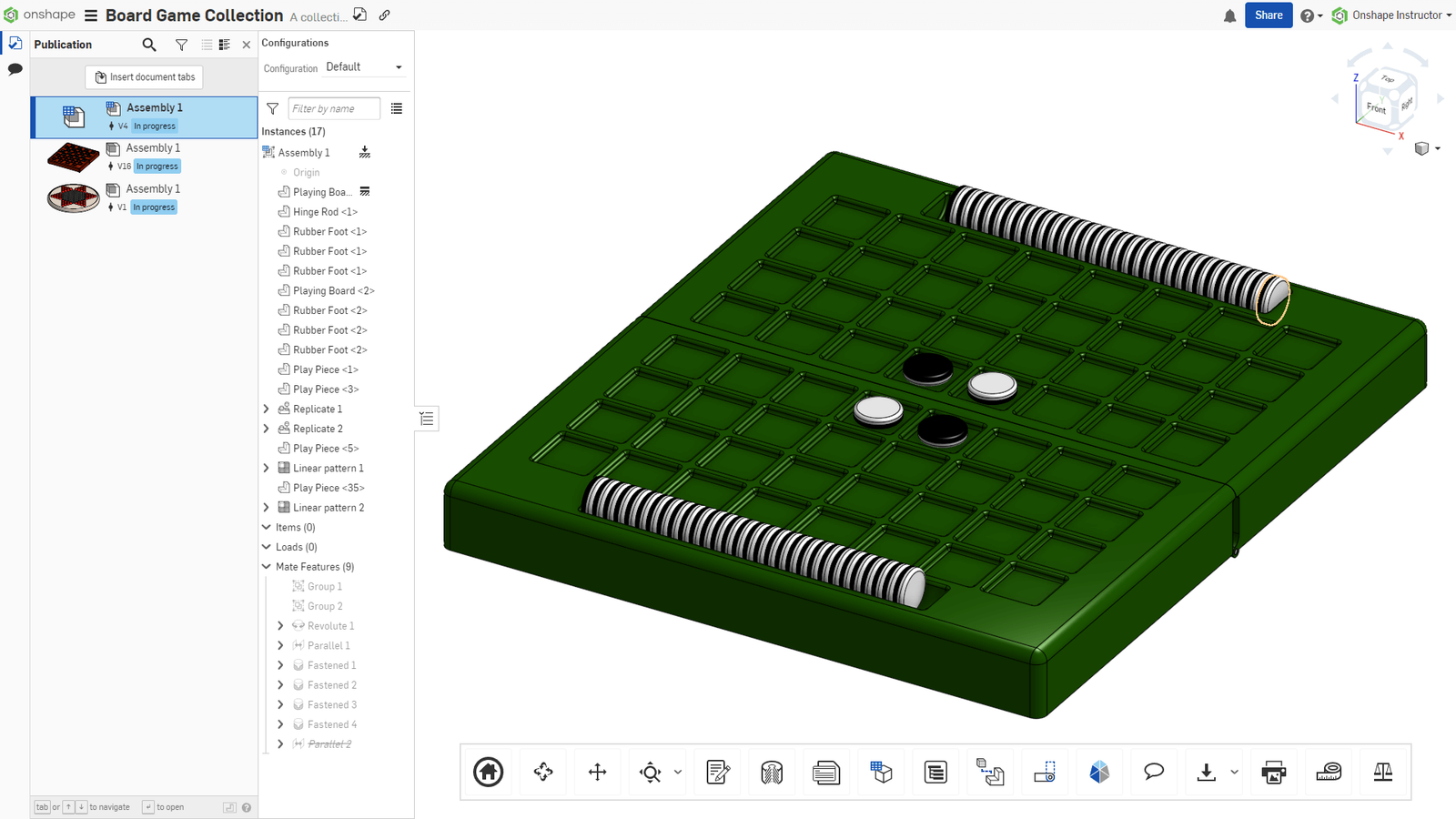Click the blue Share button
The width and height of the screenshot is (1456, 819).
(1268, 15)
